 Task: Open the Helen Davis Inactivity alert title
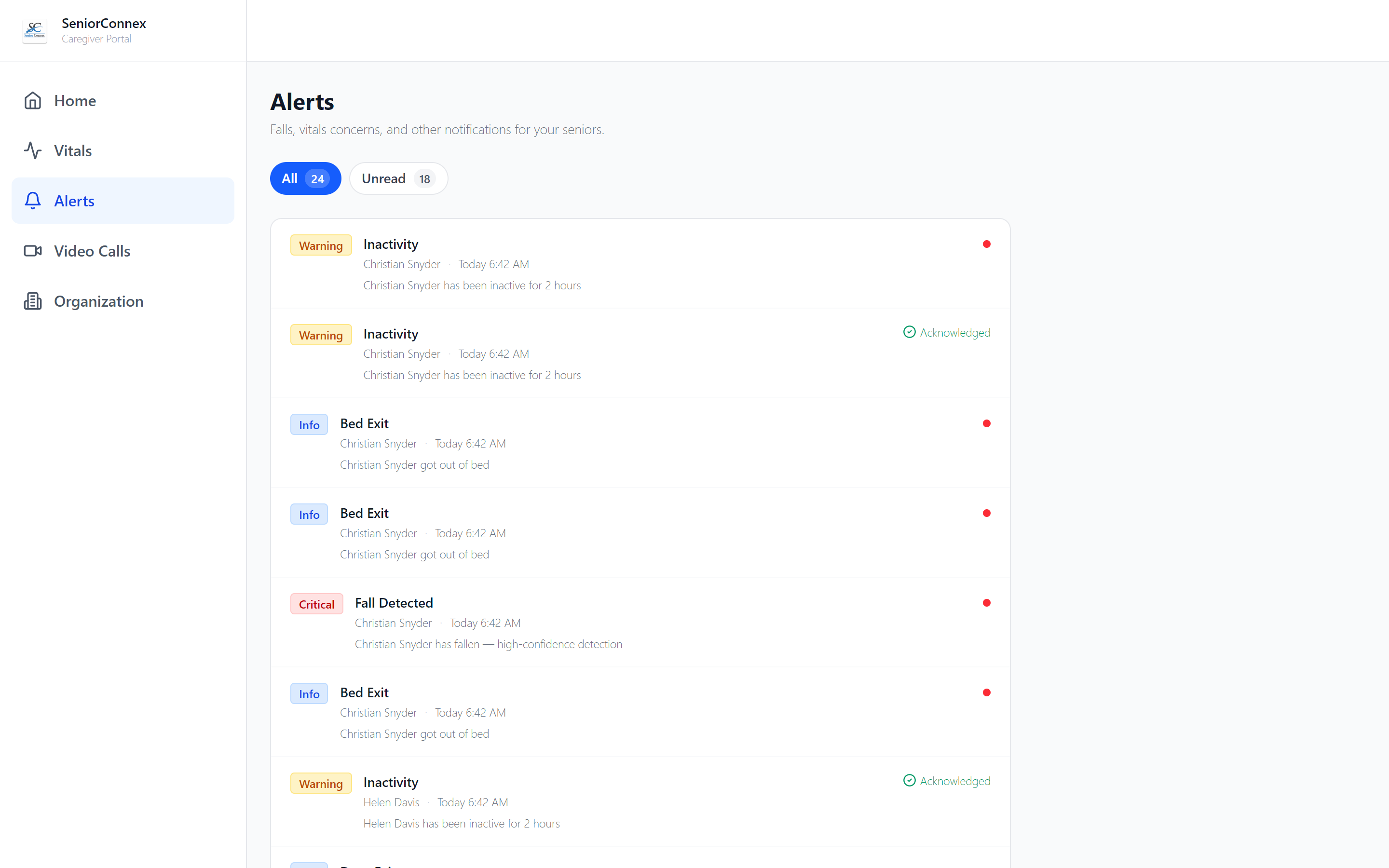pyautogui.click(x=391, y=782)
